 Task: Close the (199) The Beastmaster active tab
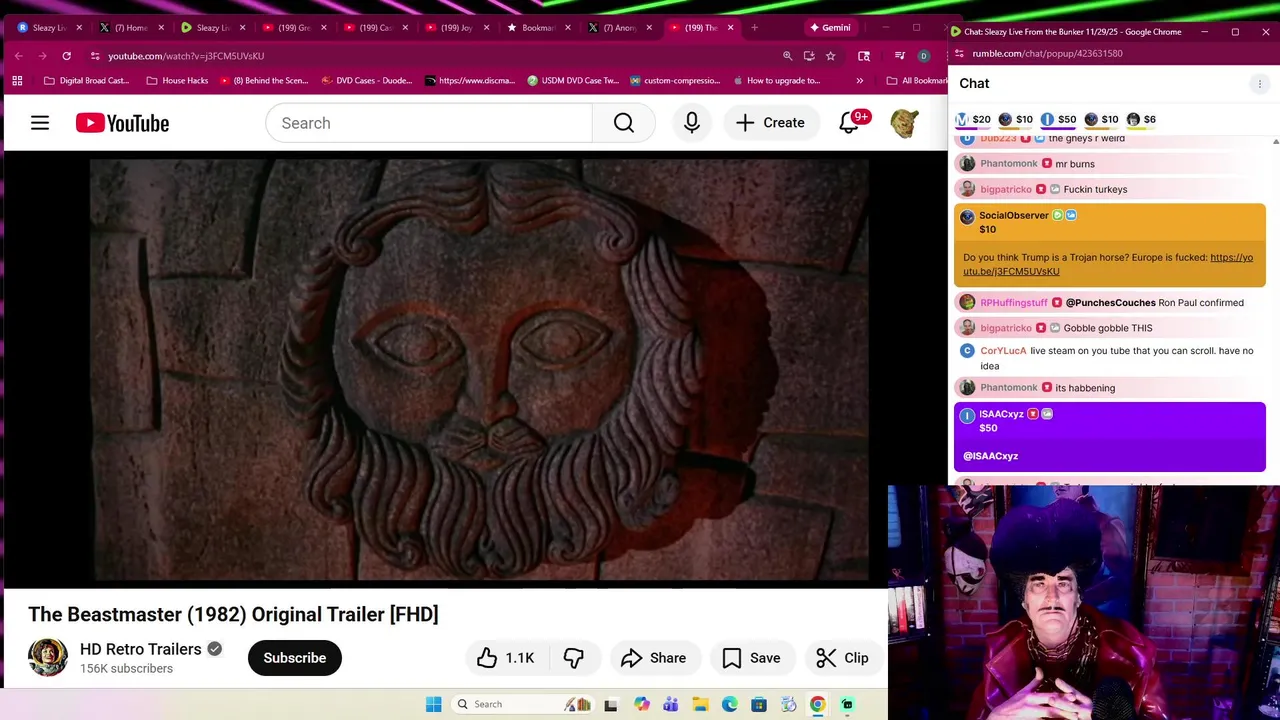[730, 28]
